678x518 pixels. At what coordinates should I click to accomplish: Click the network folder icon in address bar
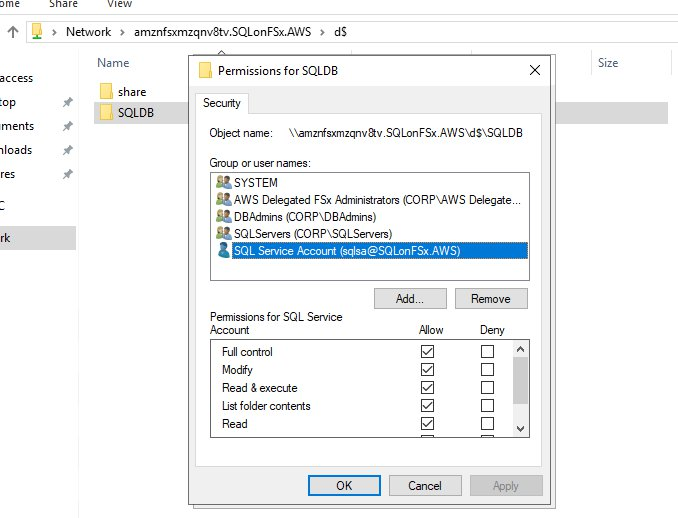click(x=37, y=31)
